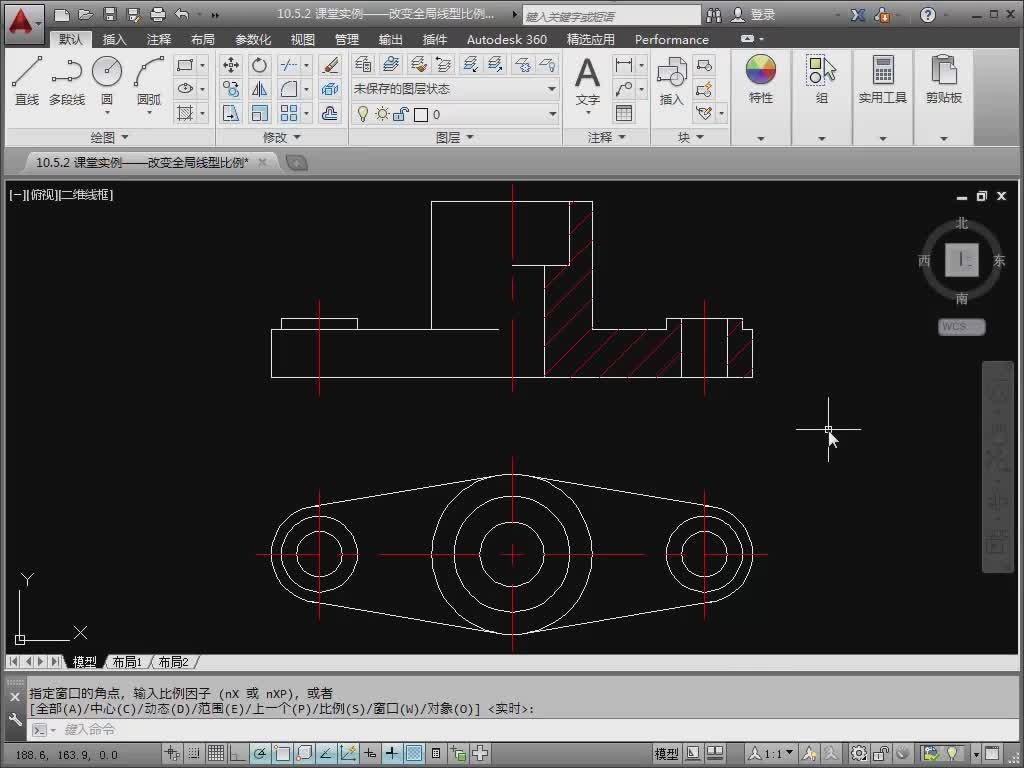1024x768 pixels.
Task: Select the Line (直线) tool
Action: (27, 81)
